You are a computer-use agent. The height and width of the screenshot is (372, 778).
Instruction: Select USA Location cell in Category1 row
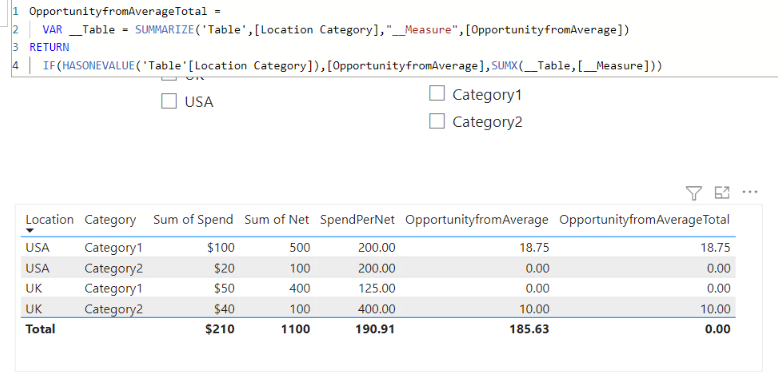[x=37, y=248]
